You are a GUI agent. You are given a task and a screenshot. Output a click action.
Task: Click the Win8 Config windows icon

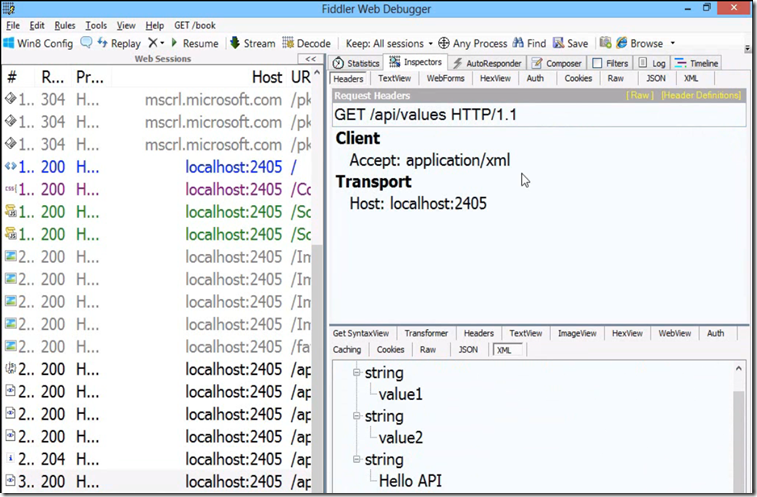point(9,43)
